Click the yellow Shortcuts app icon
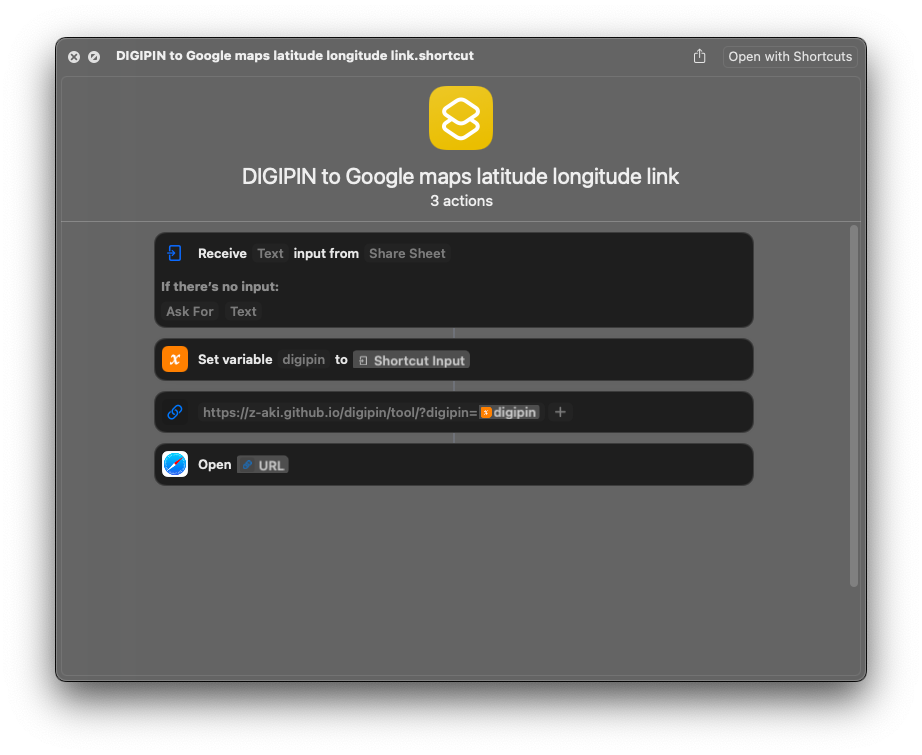The height and width of the screenshot is (755, 922). pyautogui.click(x=461, y=118)
